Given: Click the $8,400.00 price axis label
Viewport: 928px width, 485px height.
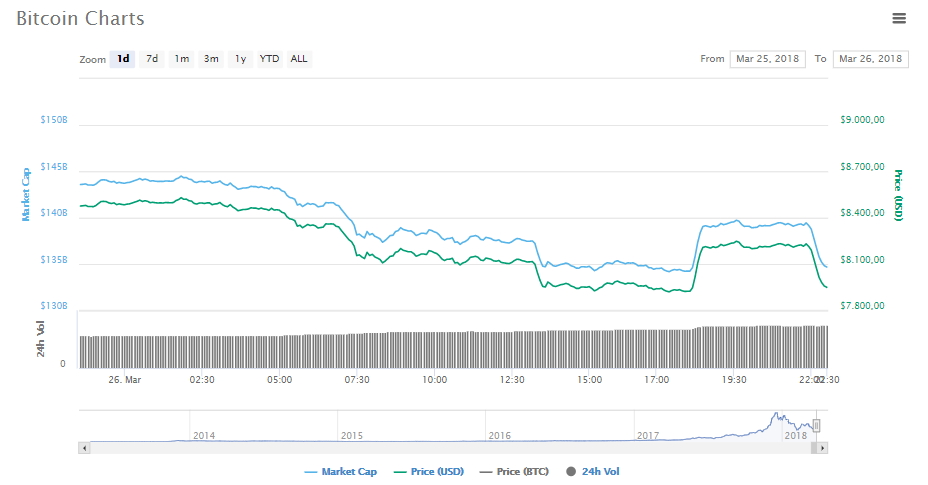Looking at the screenshot, I should [x=862, y=213].
